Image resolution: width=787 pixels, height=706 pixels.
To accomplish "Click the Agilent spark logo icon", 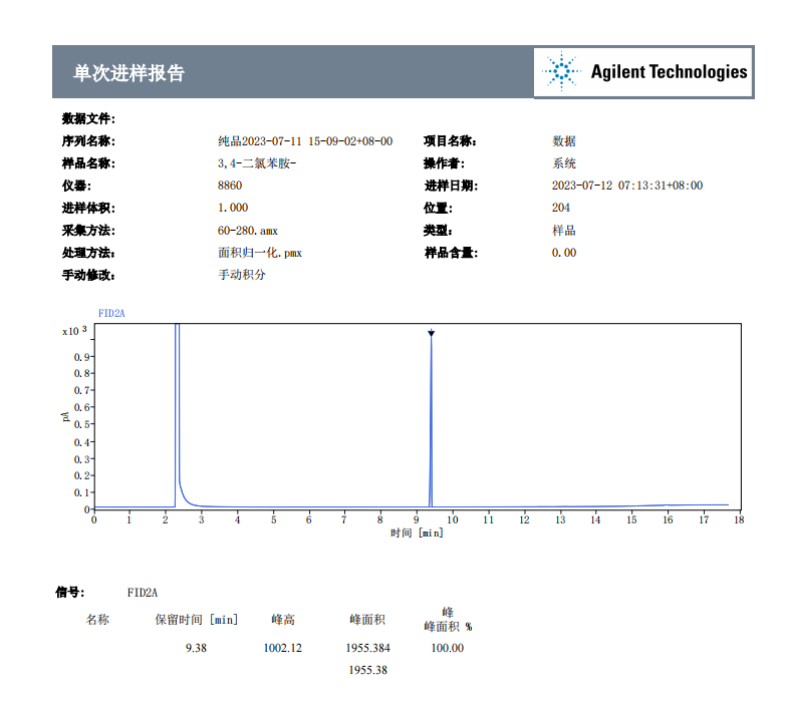I will [561, 71].
